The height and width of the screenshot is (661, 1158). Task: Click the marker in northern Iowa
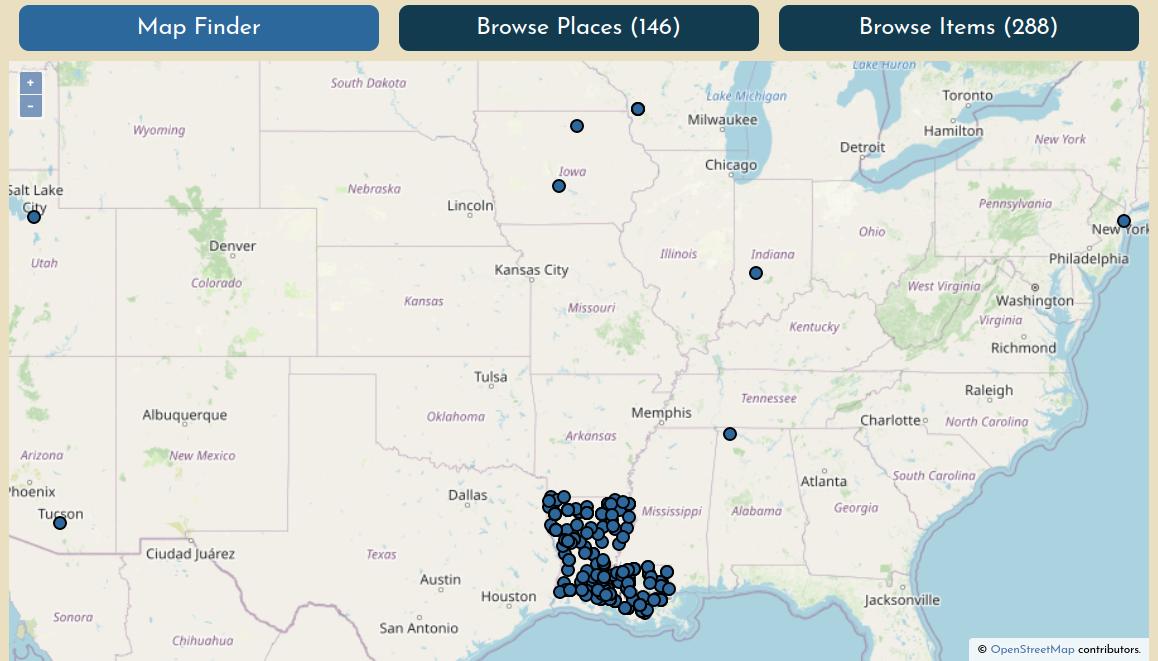[x=577, y=126]
